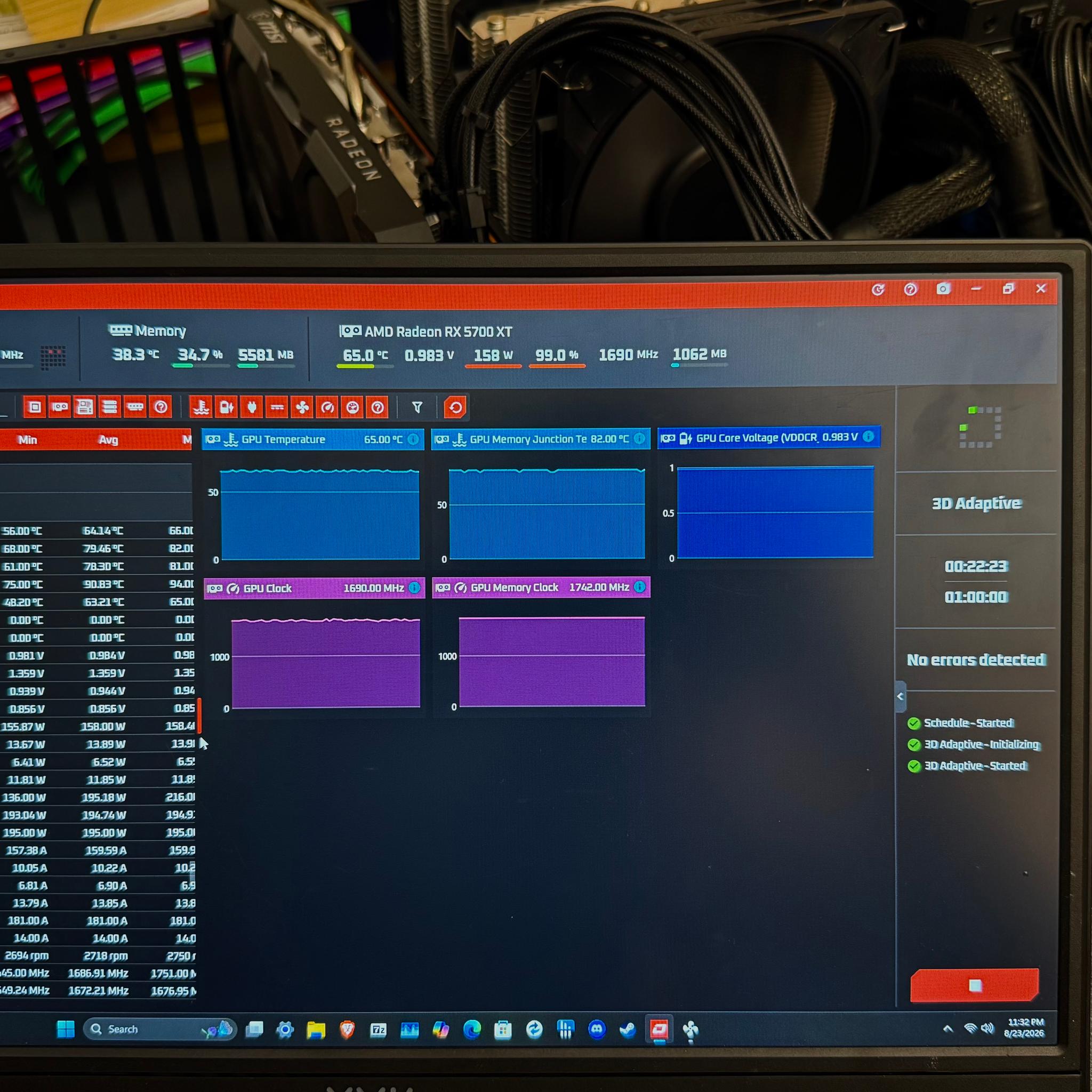The width and height of the screenshot is (1092, 1092).
Task: Take a screenshot with the camera icon
Action: 943,289
